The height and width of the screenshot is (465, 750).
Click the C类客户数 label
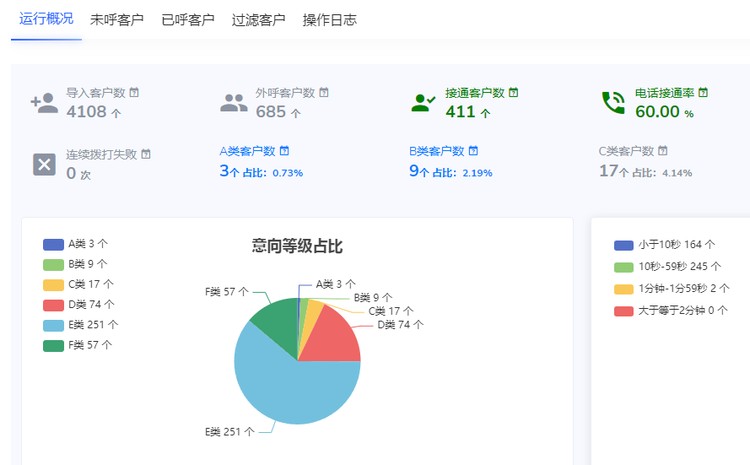tap(626, 151)
